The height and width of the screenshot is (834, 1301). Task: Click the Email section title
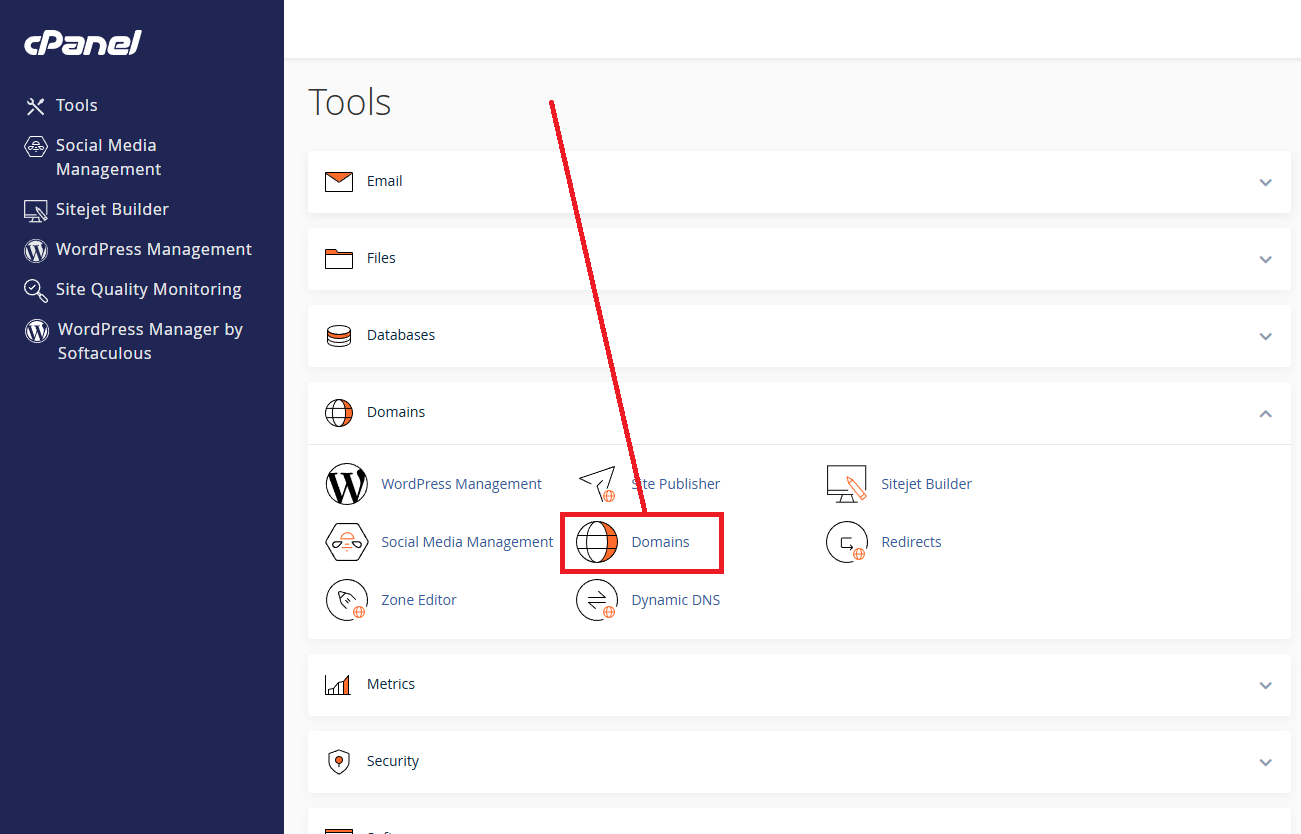click(x=385, y=181)
